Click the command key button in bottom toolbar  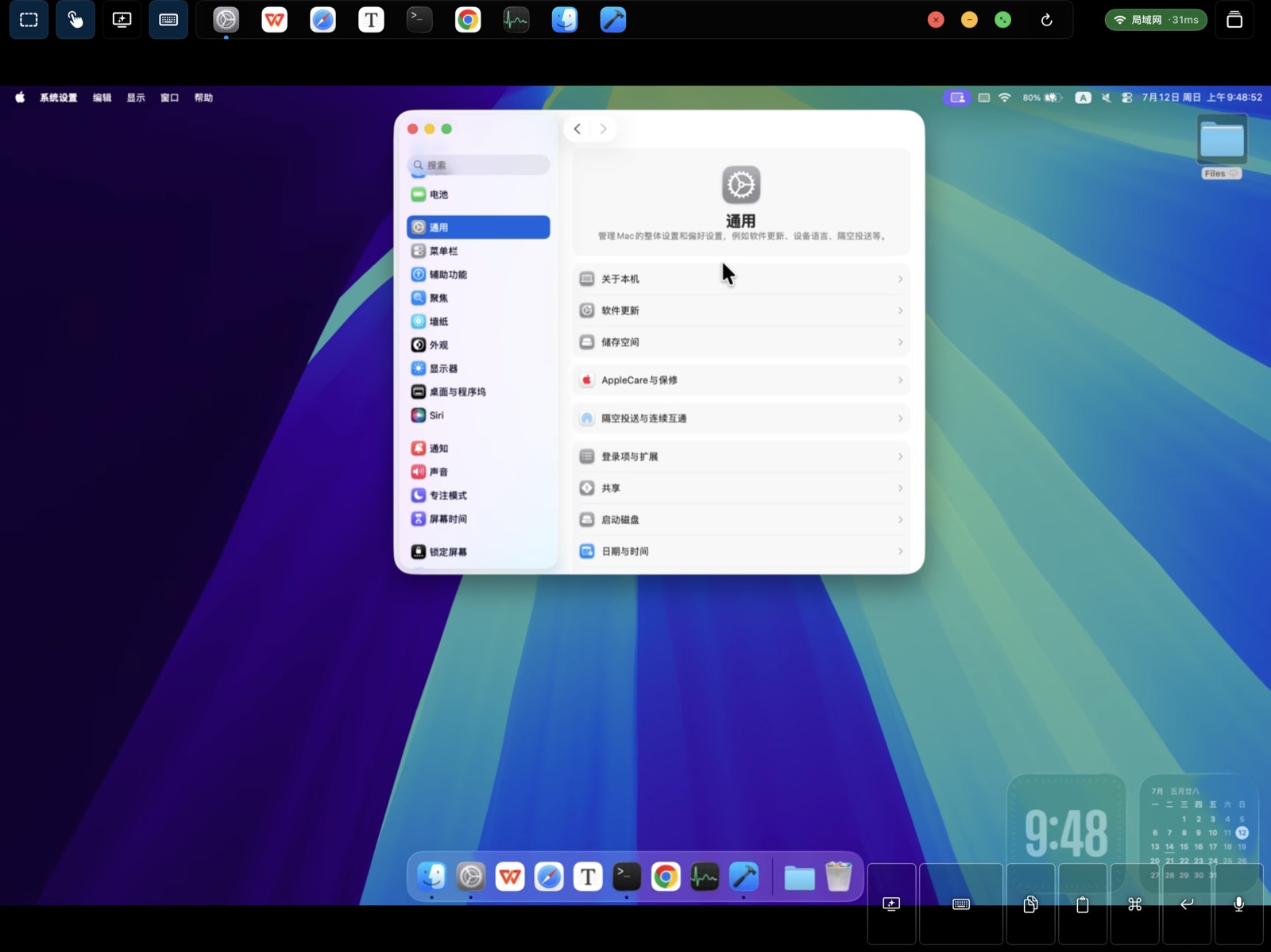point(1134,904)
